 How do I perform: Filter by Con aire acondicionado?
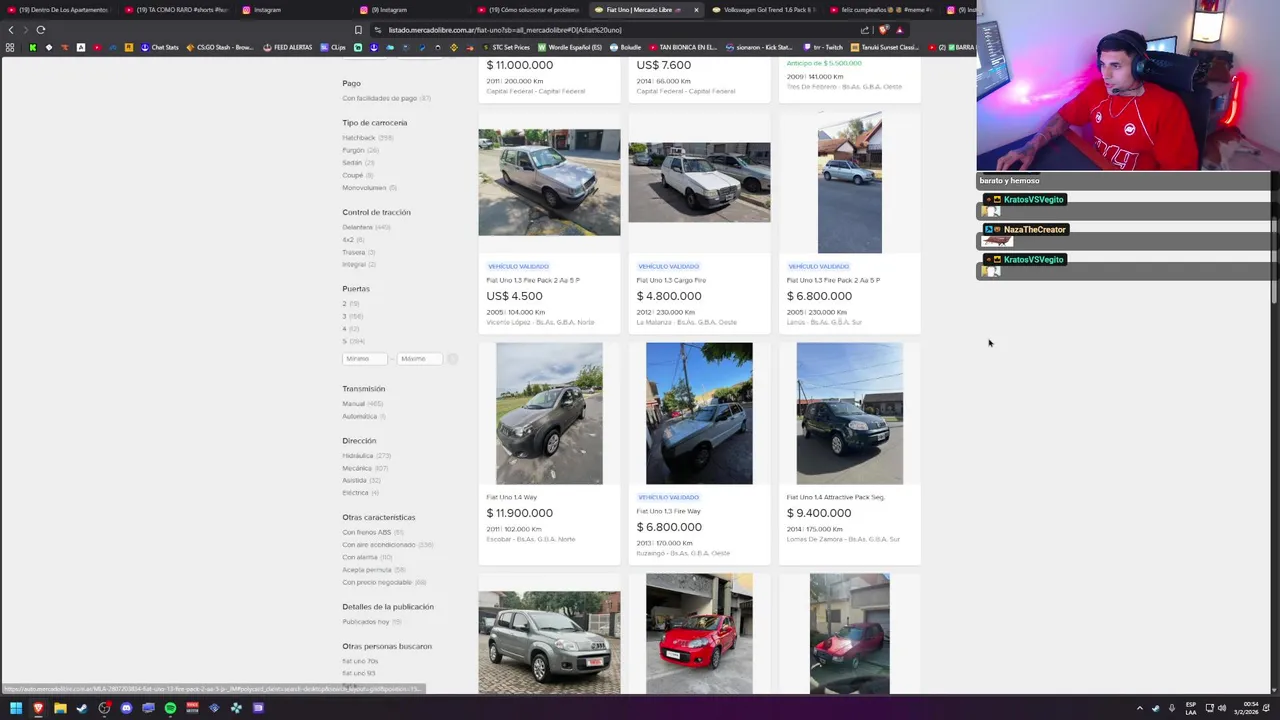387,545
